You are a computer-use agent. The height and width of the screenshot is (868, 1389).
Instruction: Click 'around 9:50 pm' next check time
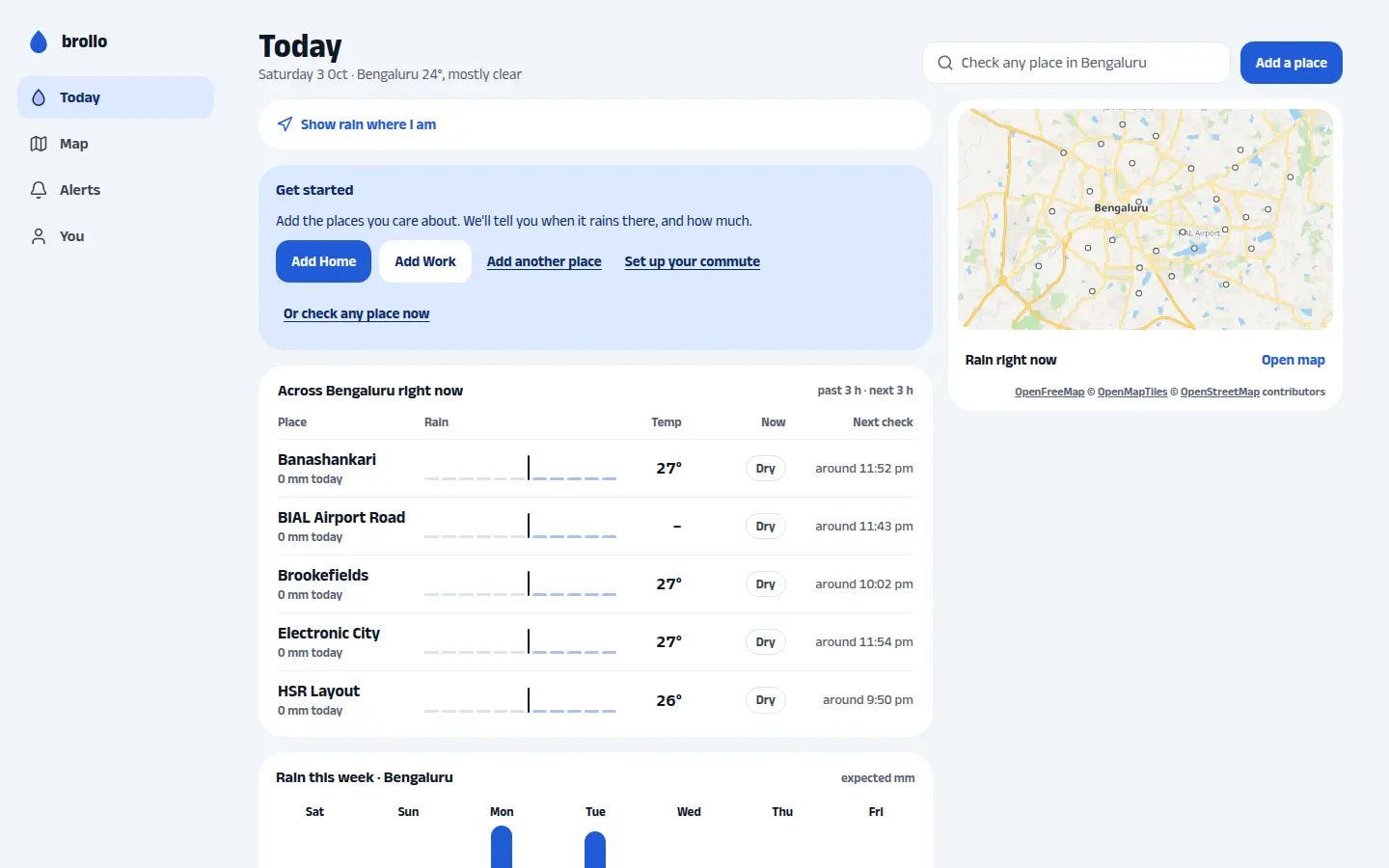click(x=868, y=700)
